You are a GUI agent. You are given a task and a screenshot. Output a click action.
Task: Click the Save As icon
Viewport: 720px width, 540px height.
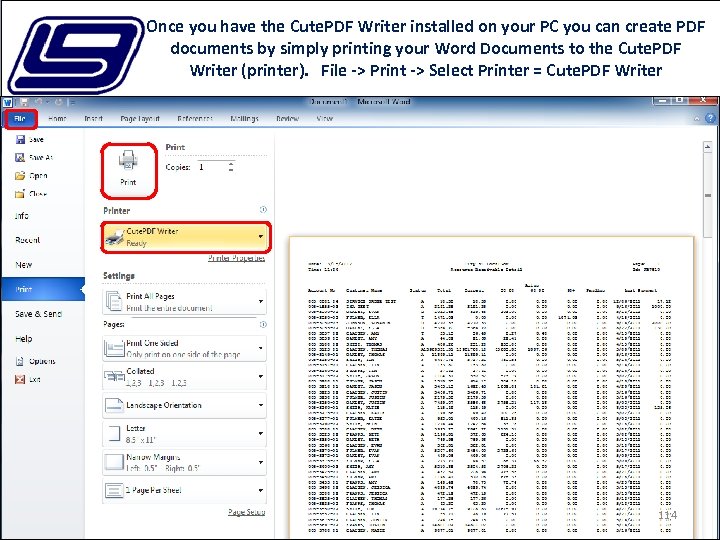20,158
